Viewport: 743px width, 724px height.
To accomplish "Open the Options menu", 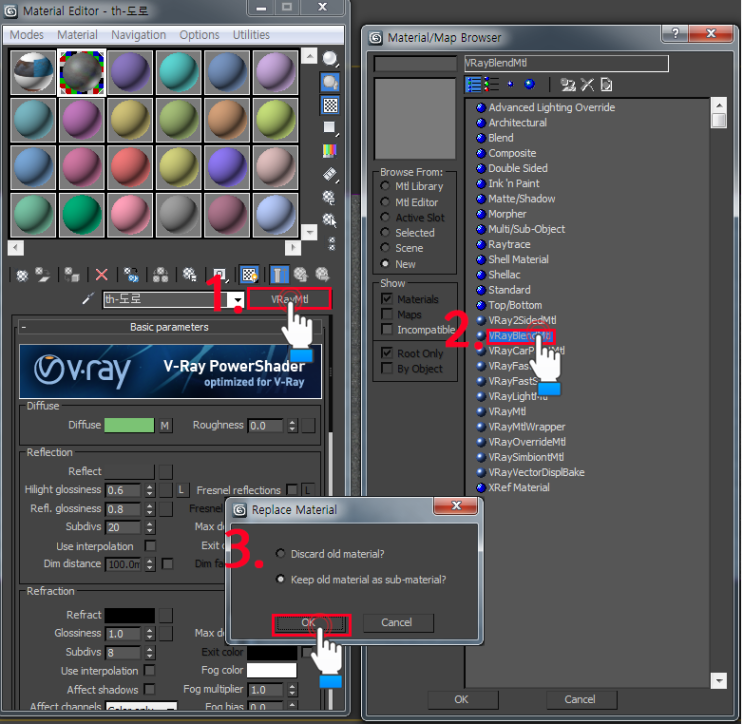I will point(199,35).
